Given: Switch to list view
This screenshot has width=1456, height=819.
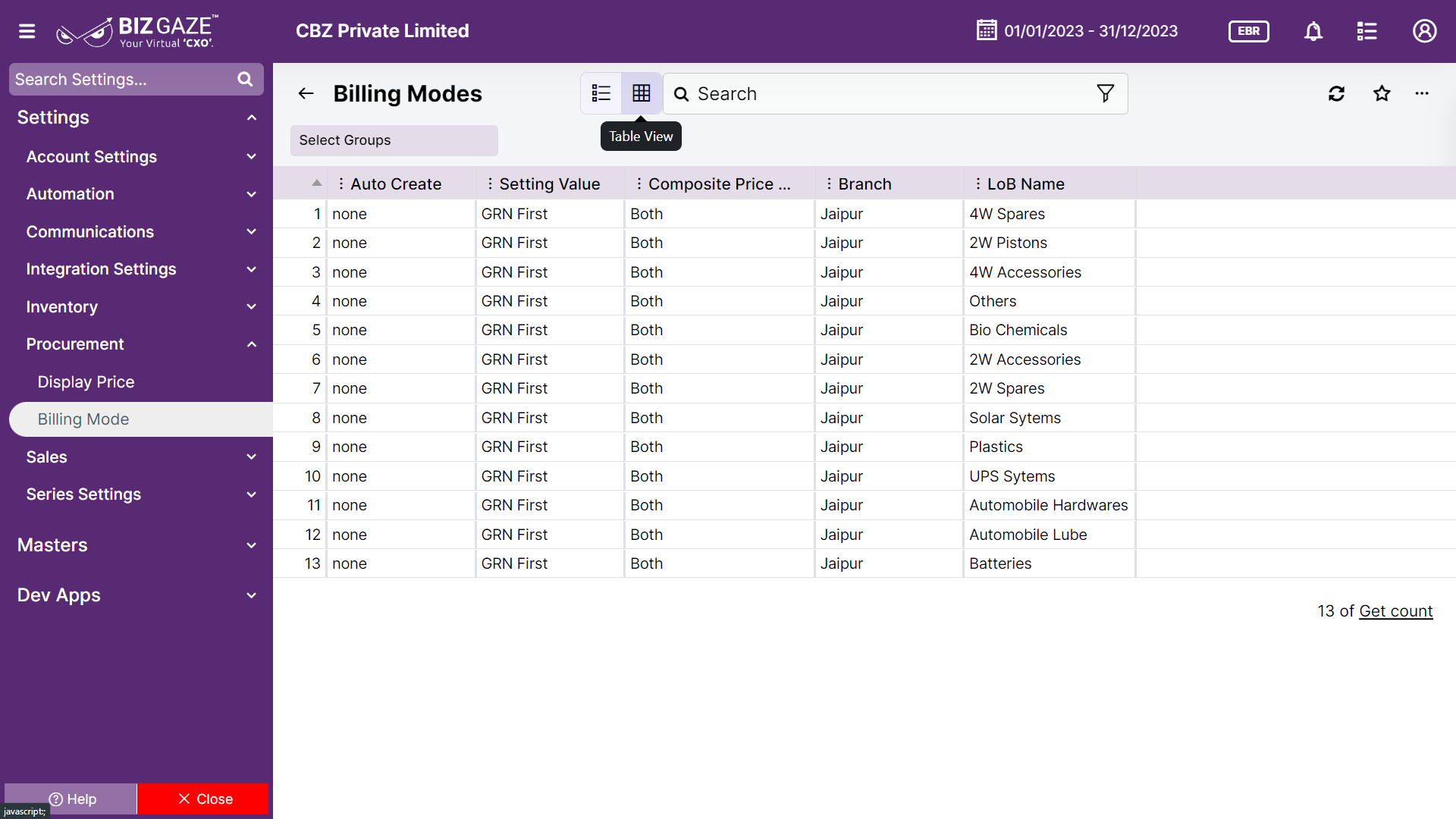Looking at the screenshot, I should click(x=601, y=93).
